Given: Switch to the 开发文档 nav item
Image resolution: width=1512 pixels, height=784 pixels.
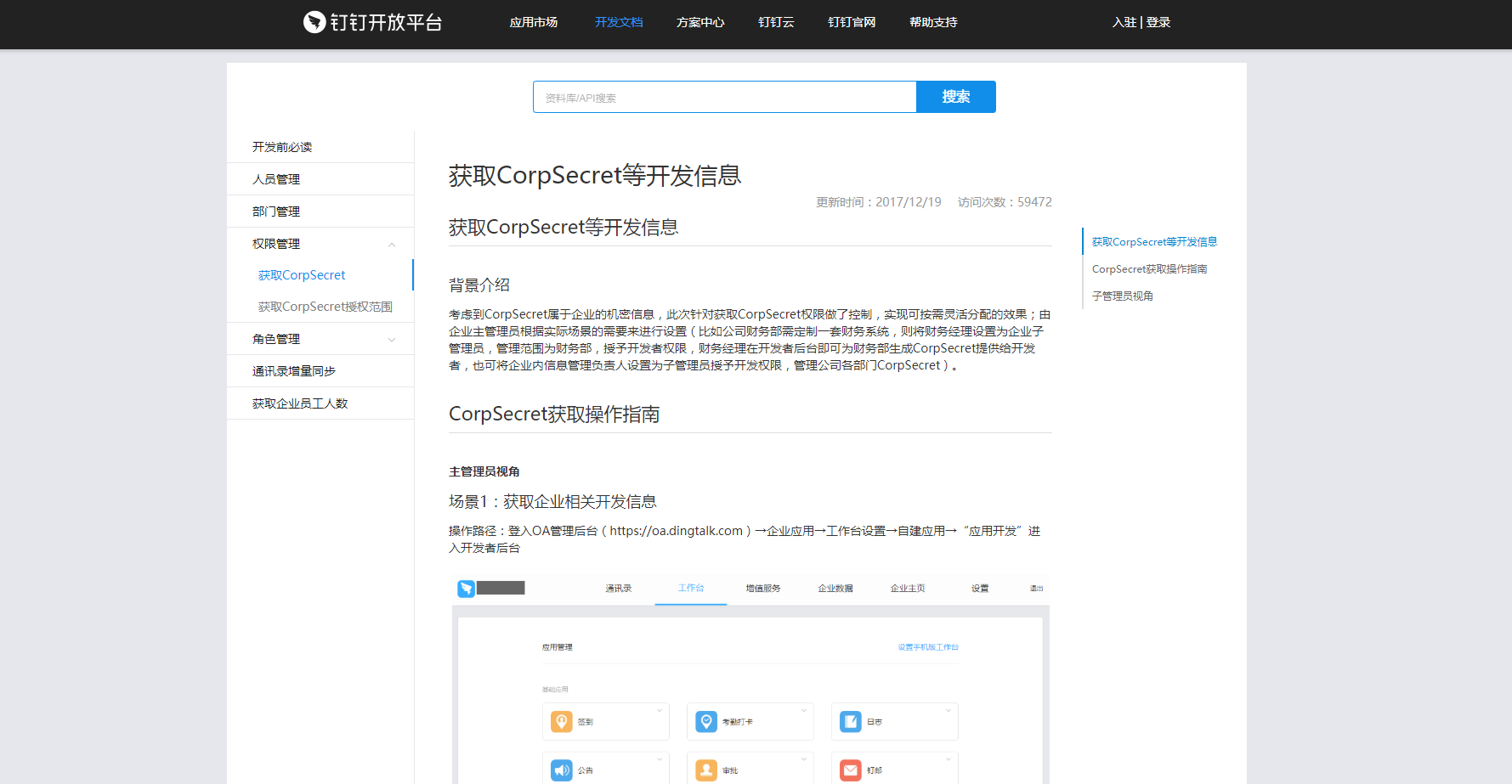Looking at the screenshot, I should 619,22.
